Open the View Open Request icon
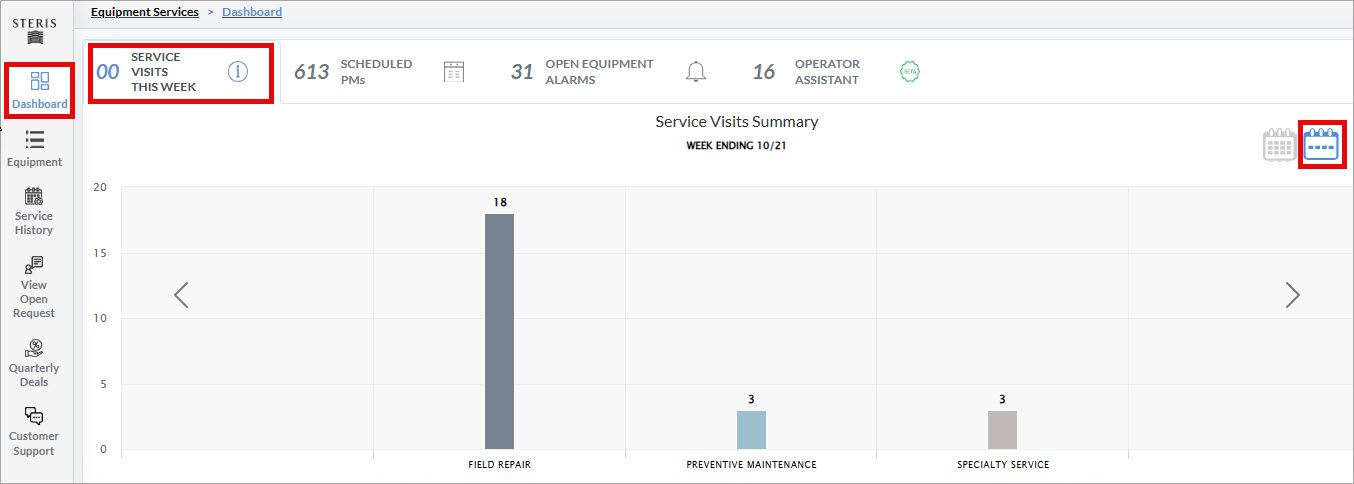This screenshot has height=484, width=1354. point(34,264)
